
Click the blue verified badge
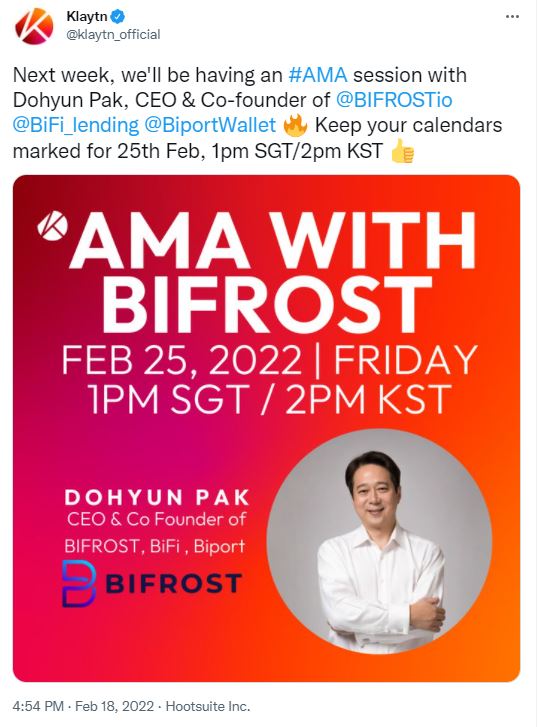point(118,17)
